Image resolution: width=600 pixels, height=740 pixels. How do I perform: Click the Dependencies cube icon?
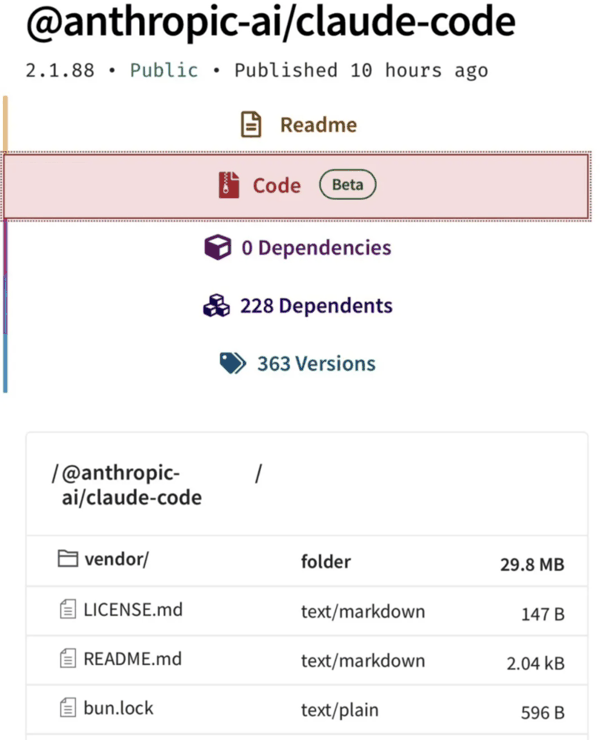click(x=217, y=247)
